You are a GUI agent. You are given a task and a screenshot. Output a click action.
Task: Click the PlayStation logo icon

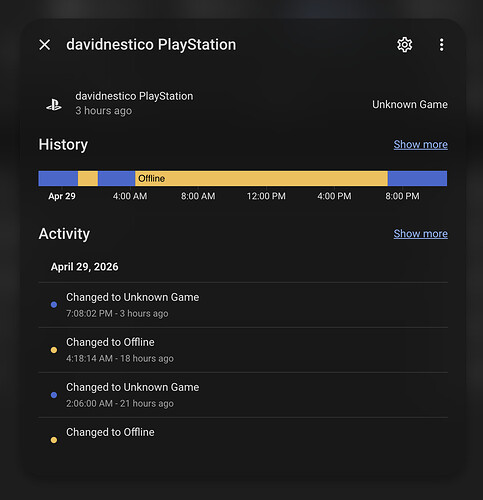coord(54,105)
